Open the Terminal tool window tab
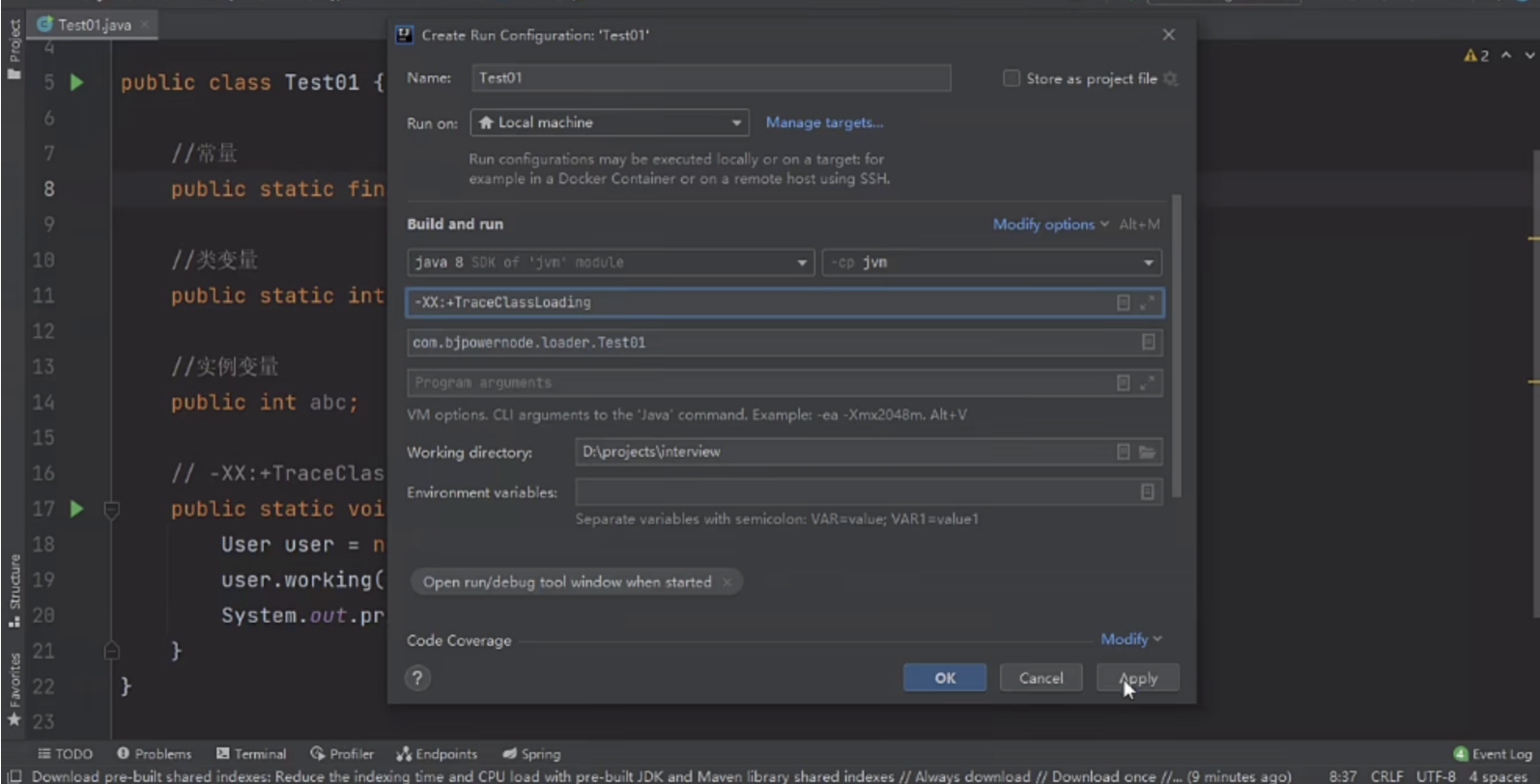This screenshot has width=1540, height=784. pos(251,754)
